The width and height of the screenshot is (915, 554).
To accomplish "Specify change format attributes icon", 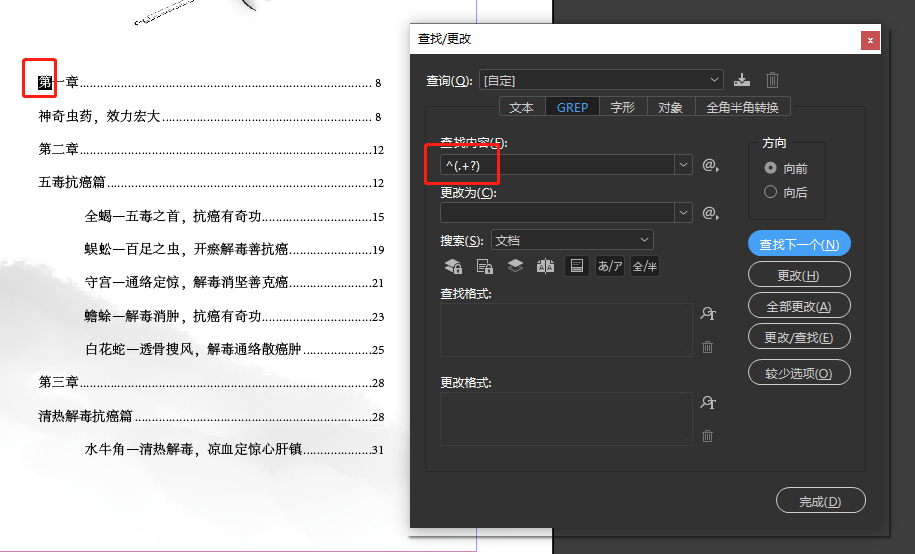I will (708, 402).
